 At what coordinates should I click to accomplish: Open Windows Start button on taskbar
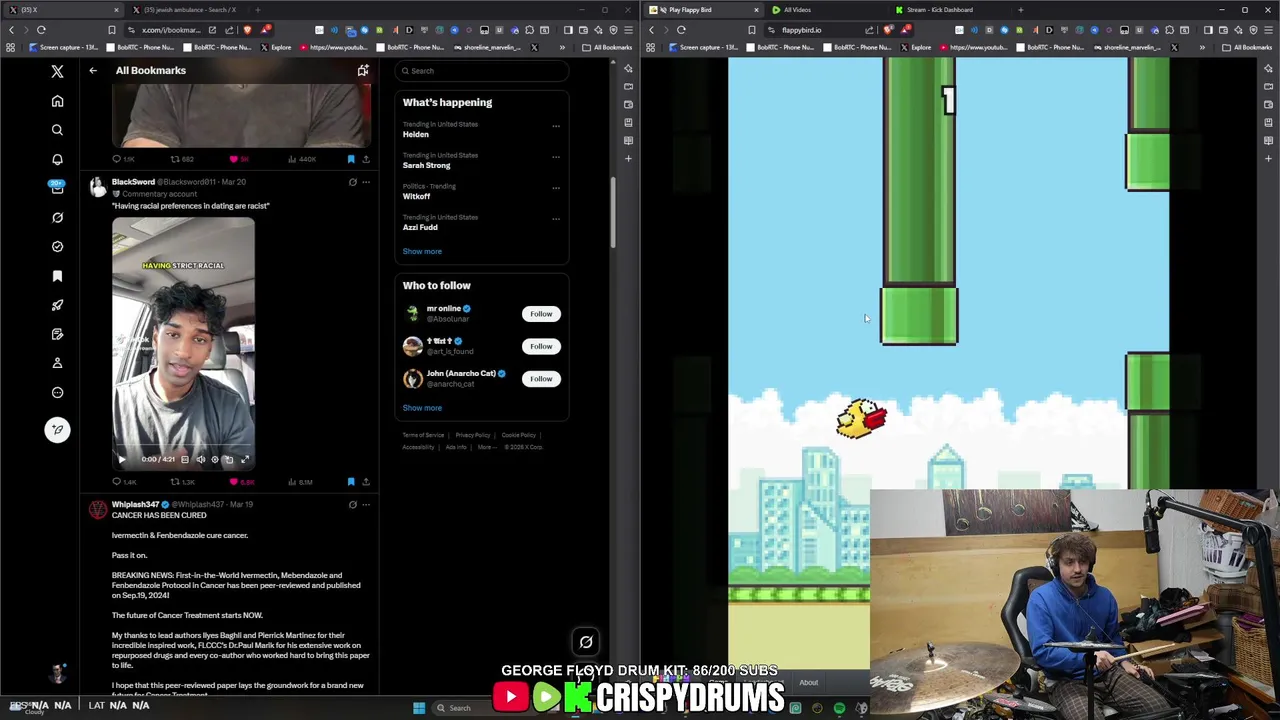(419, 708)
